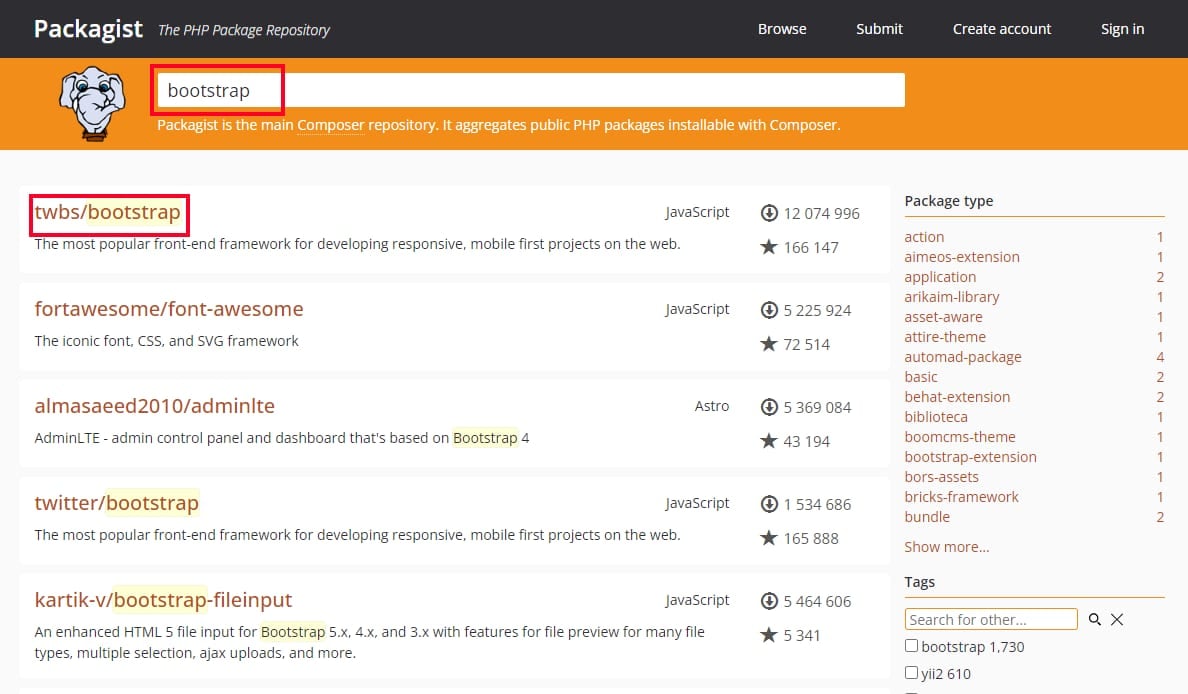The width and height of the screenshot is (1188, 694).
Task: Go to the Submit page
Action: [x=879, y=29]
